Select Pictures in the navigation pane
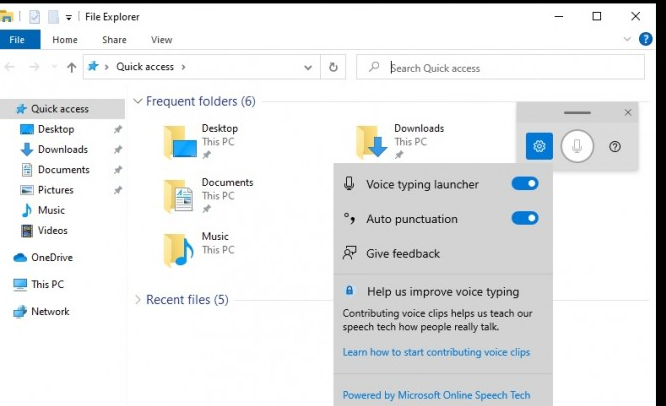666x406 pixels. (x=55, y=190)
